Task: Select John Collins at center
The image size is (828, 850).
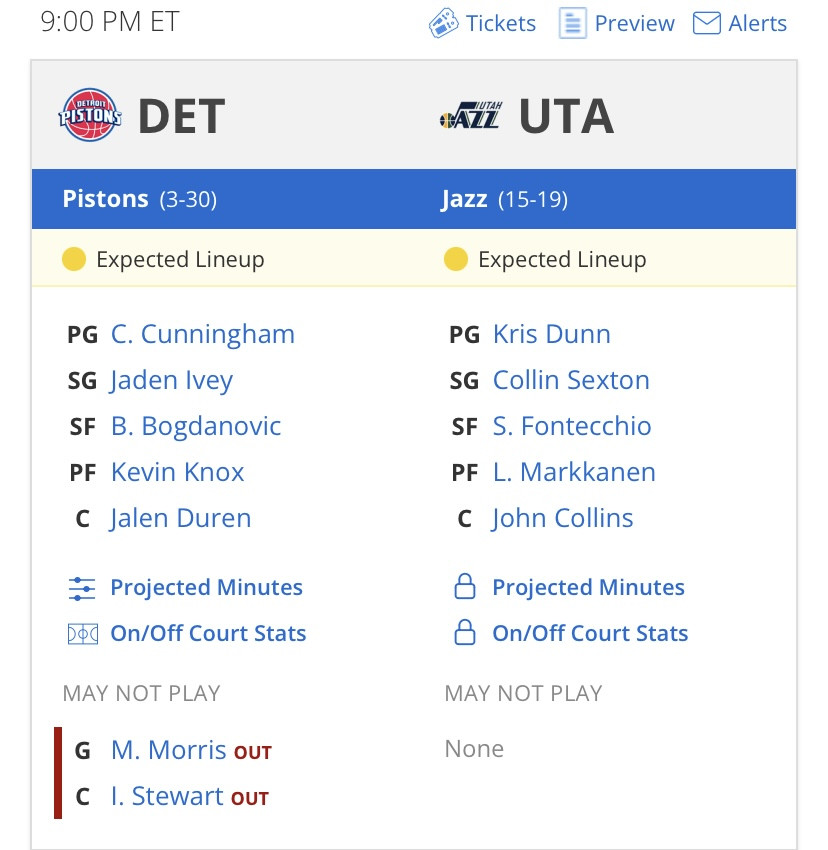Action: pyautogui.click(x=562, y=518)
